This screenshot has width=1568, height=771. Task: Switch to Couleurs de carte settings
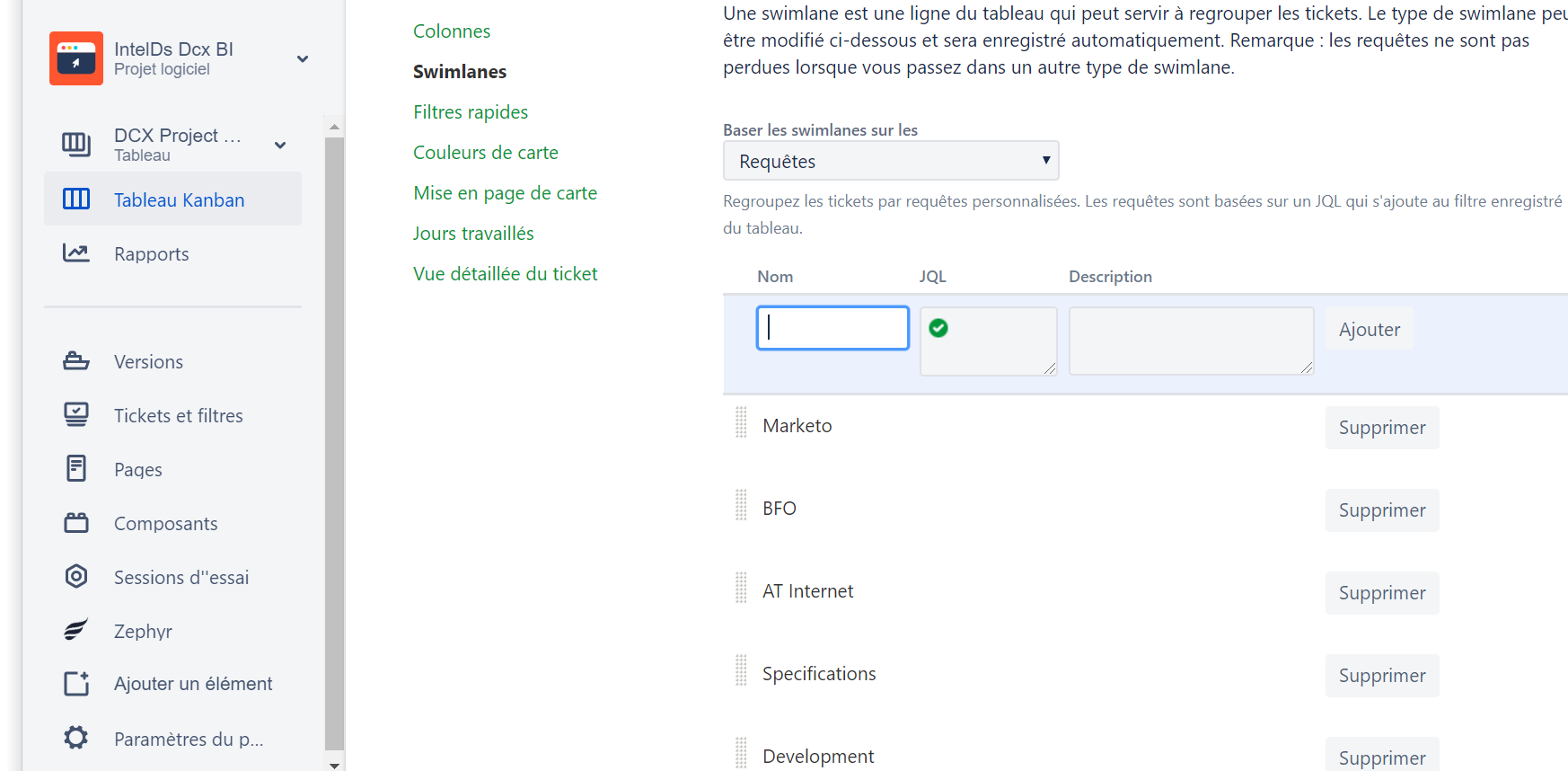tap(486, 153)
